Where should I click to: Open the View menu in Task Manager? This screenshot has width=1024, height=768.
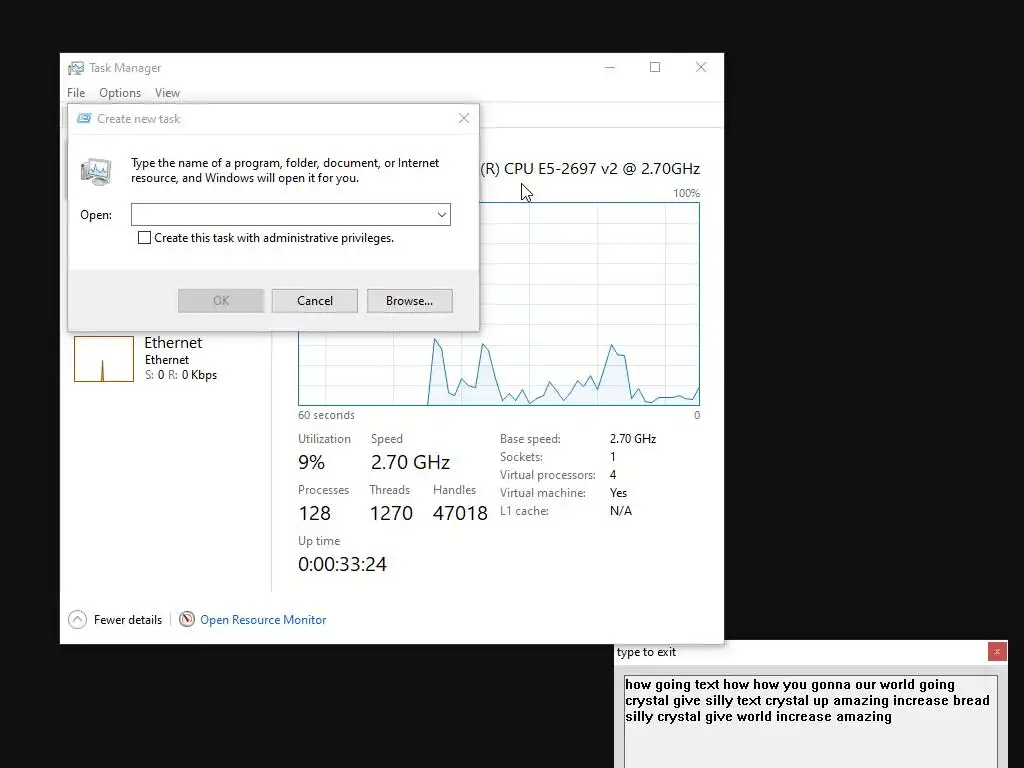click(x=167, y=93)
